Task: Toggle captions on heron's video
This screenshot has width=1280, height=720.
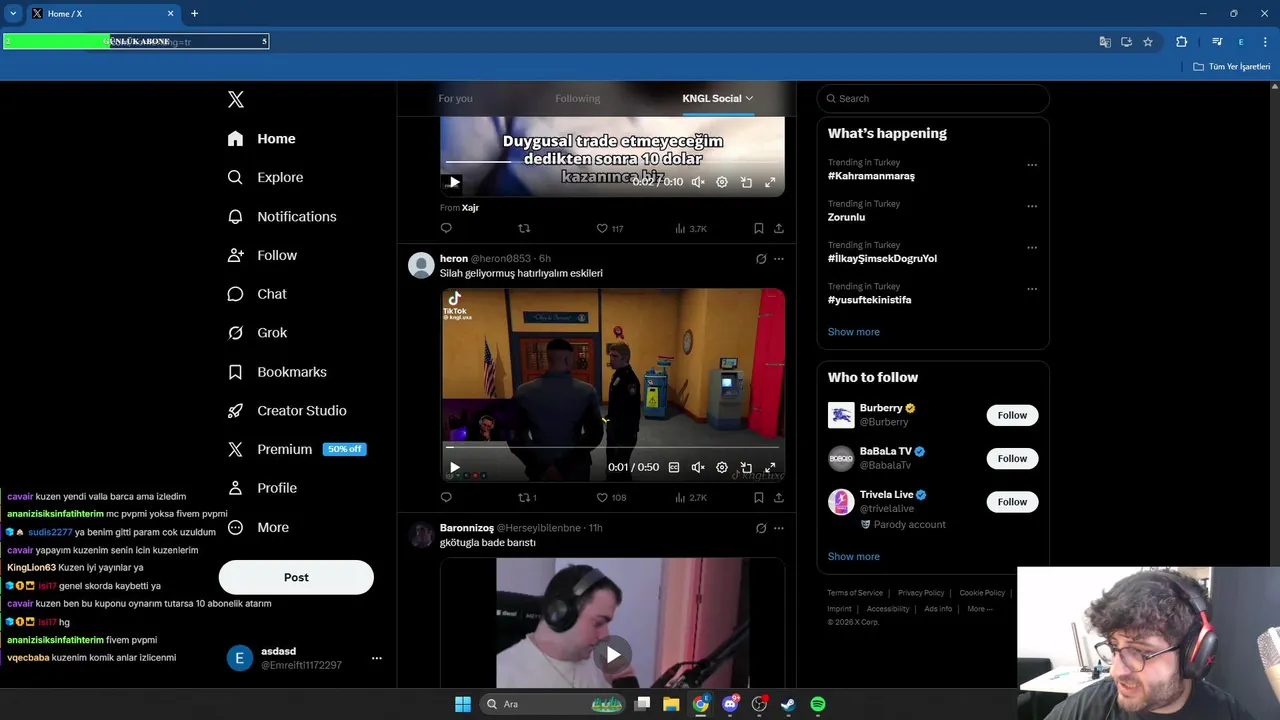Action: pos(674,467)
